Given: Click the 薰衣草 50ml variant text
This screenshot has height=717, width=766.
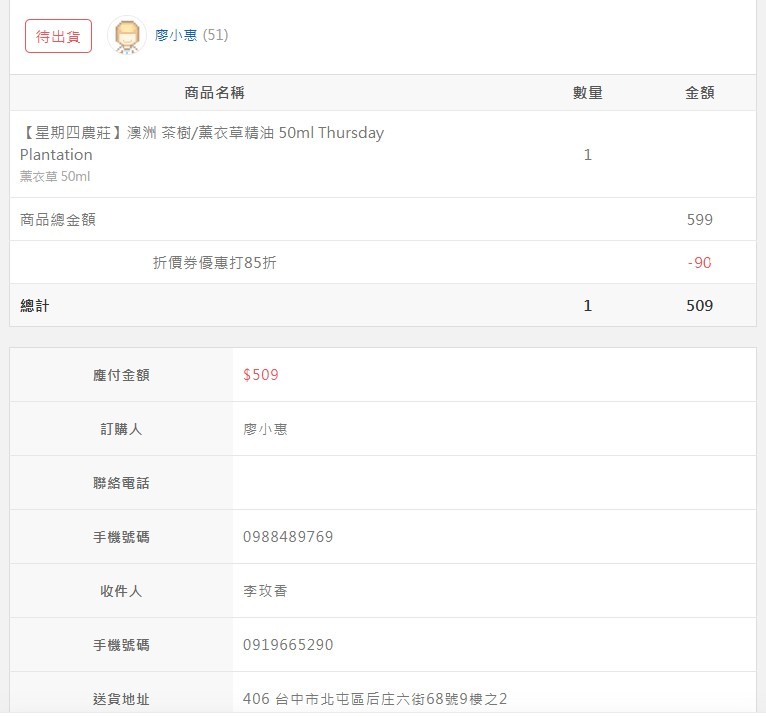Looking at the screenshot, I should (55, 176).
